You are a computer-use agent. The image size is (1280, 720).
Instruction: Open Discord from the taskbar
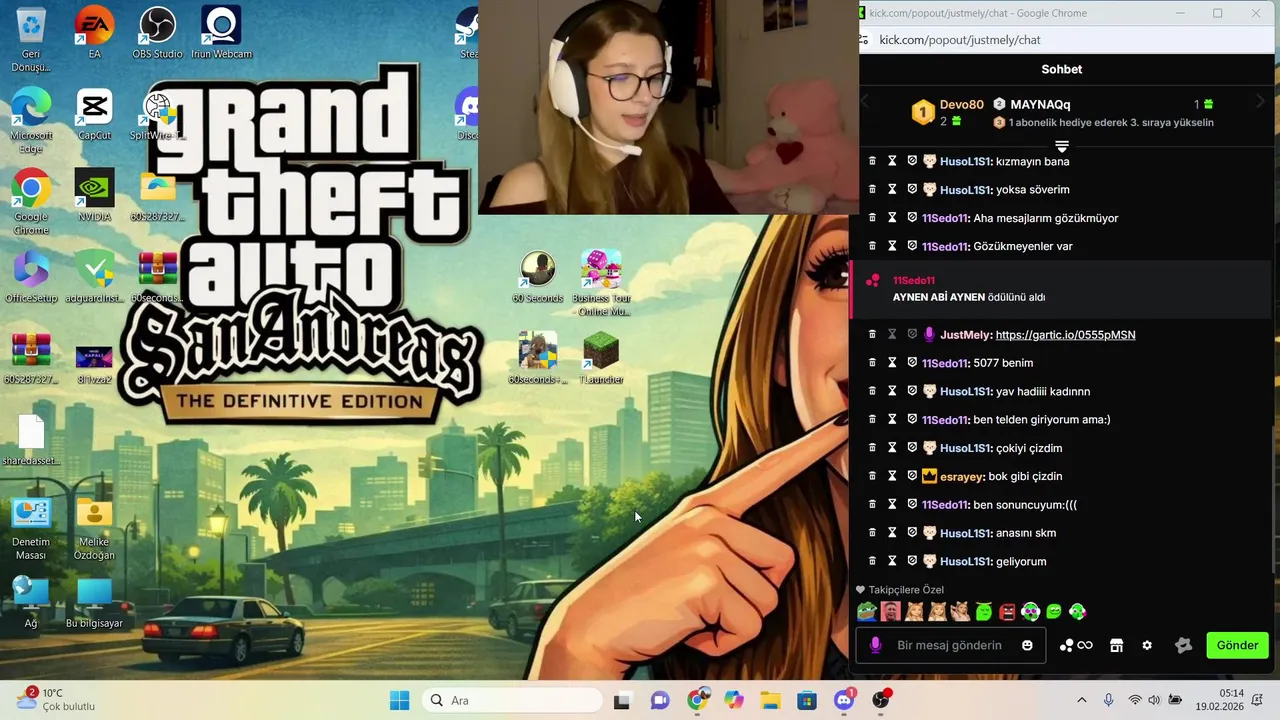point(844,700)
